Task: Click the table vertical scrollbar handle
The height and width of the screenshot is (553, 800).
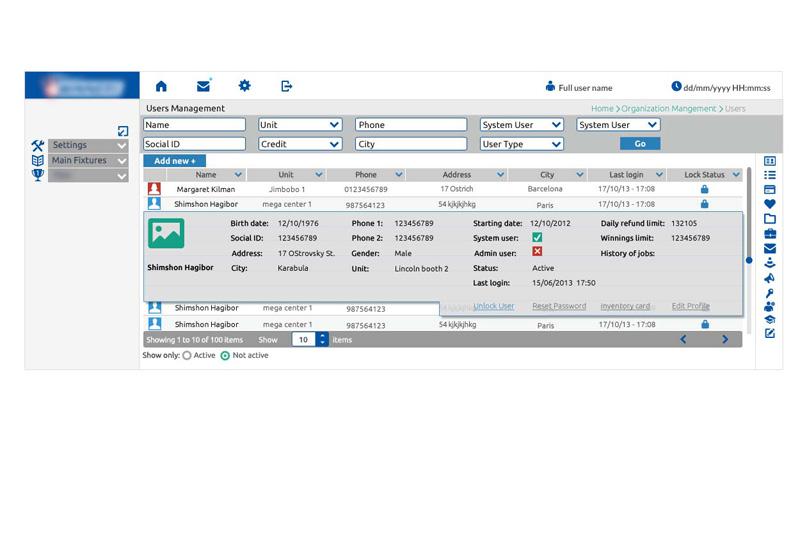Action: [749, 260]
